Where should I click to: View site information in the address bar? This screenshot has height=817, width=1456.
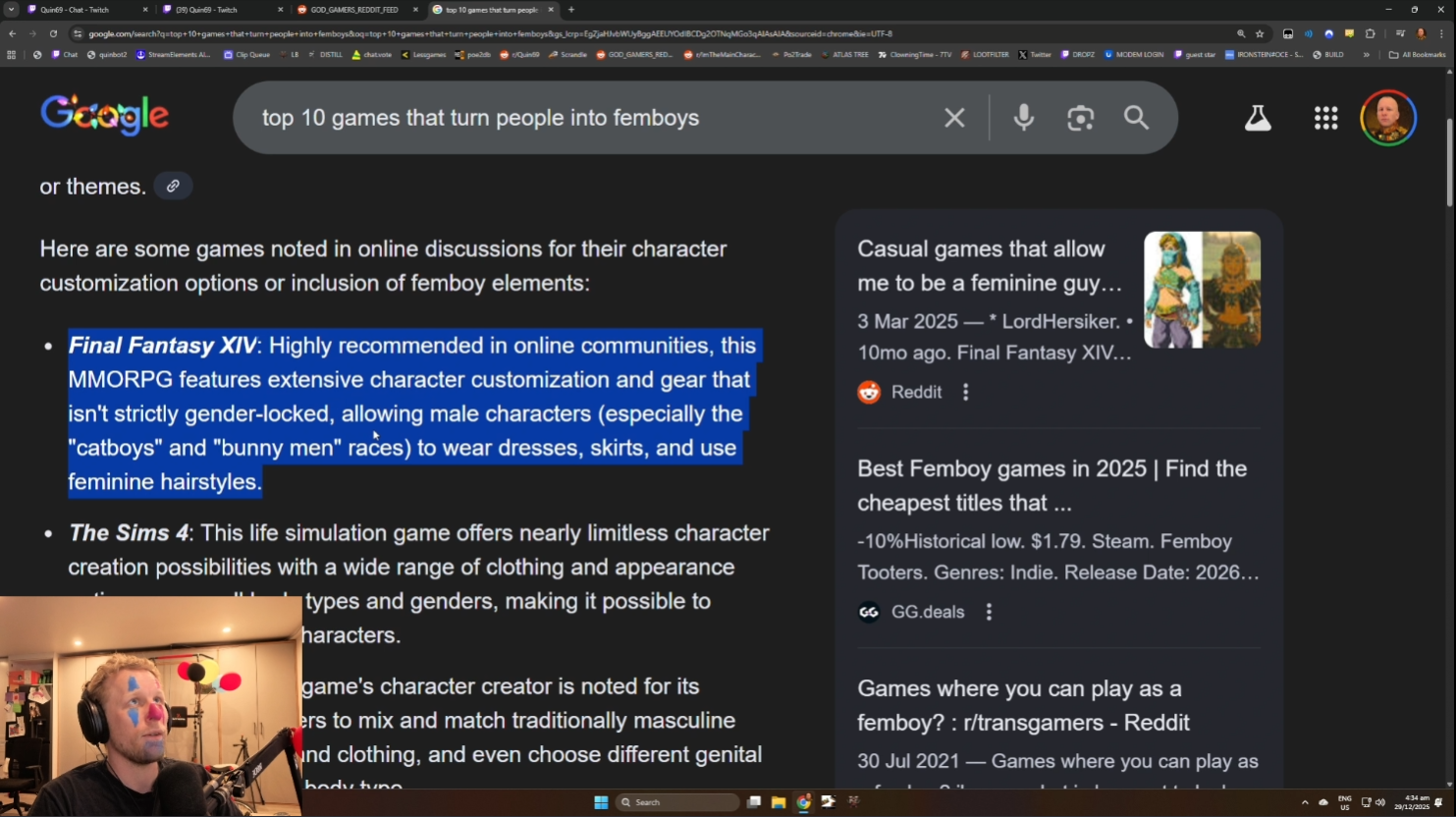78,33
